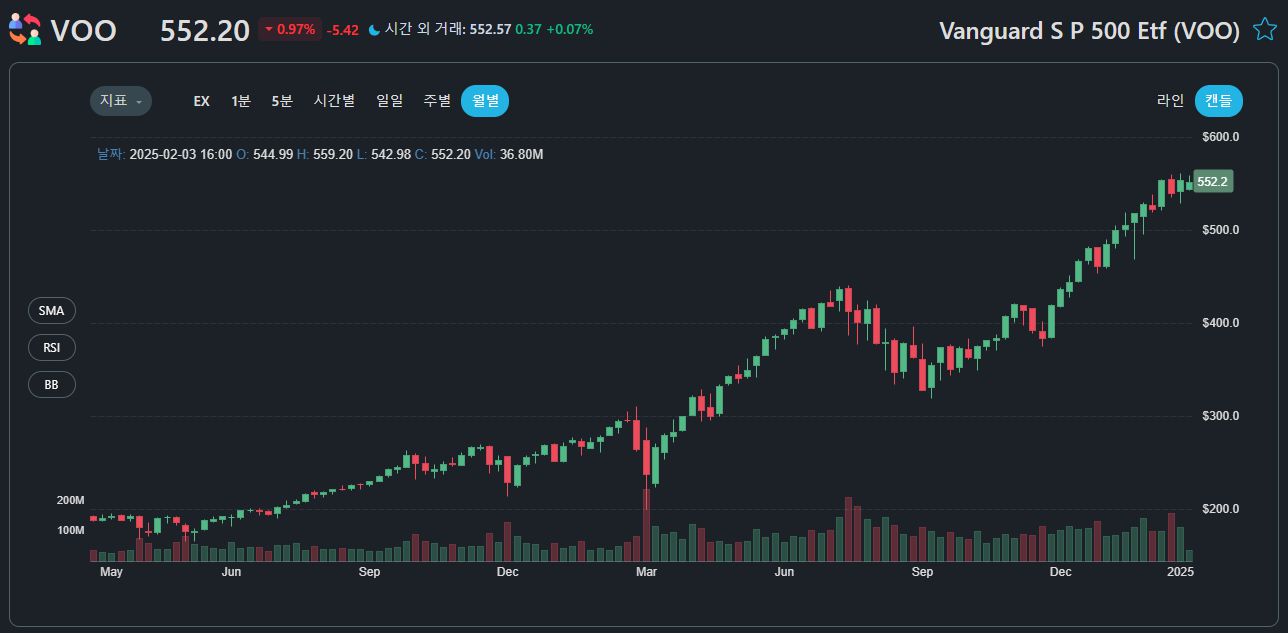
Task: Switch to the 5분 interval tab
Action: pyautogui.click(x=282, y=101)
